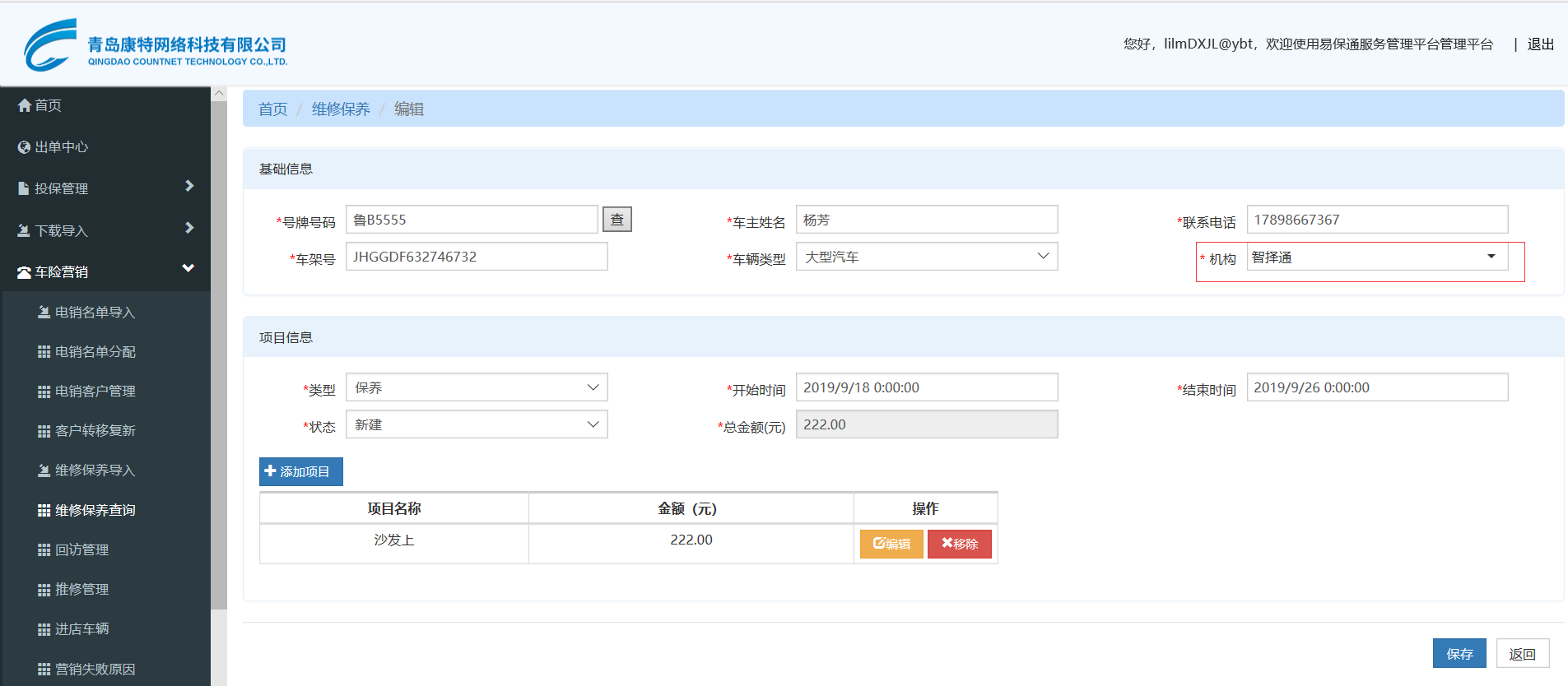Click the 添加项目 button
1568x686 pixels.
coord(301,472)
